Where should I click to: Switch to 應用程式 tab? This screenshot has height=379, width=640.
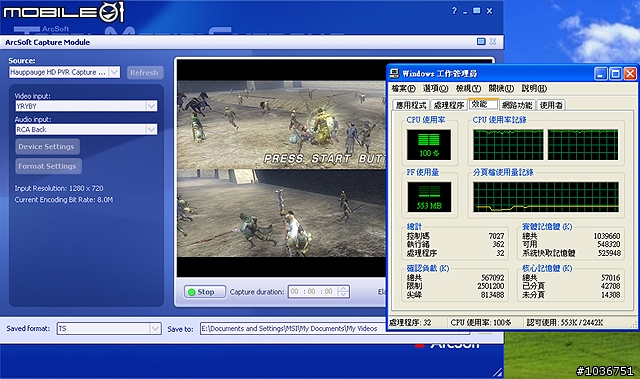[411, 105]
